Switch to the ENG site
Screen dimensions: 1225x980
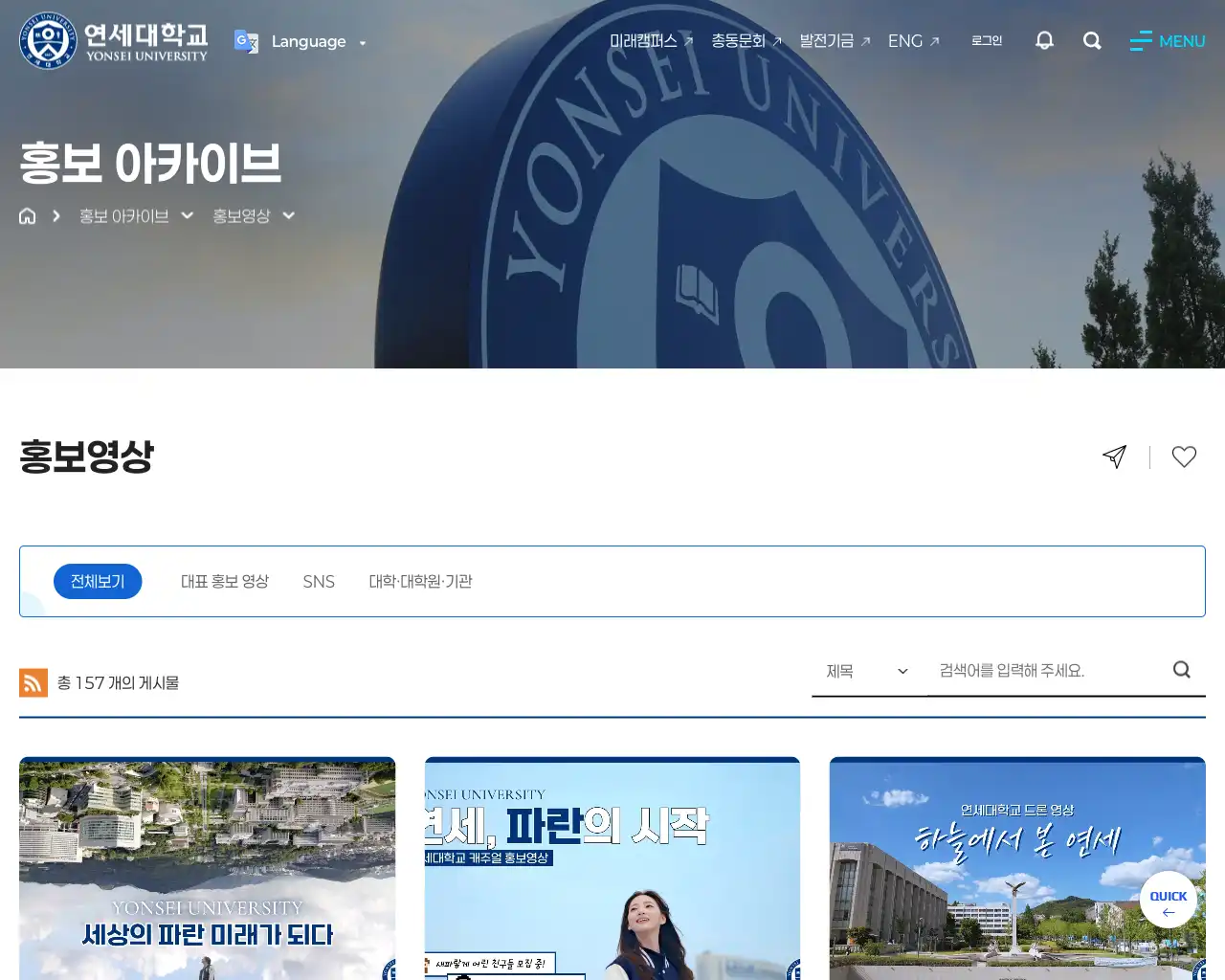point(913,41)
